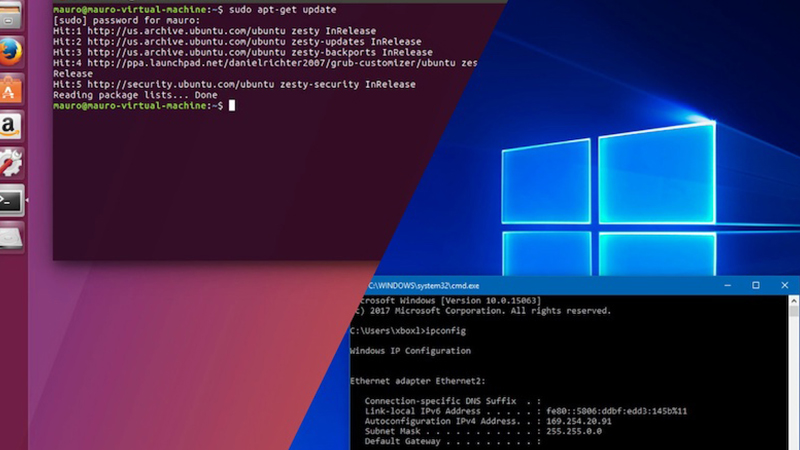This screenshot has width=800, height=450.
Task: Click '2017 Microsoft Corporation. All rights reserved.' line
Action: pos(483,311)
